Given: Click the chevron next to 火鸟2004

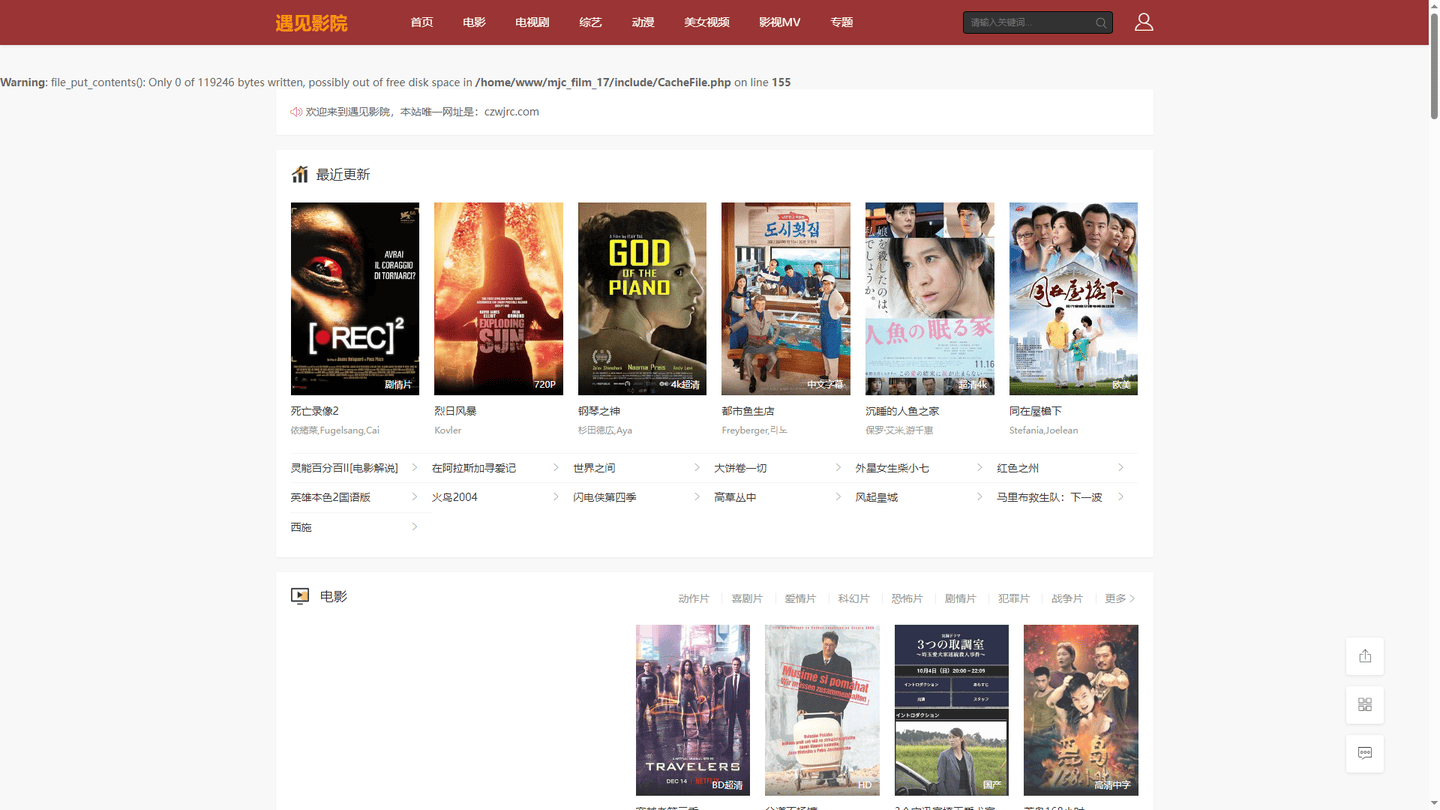Looking at the screenshot, I should pyautogui.click(x=555, y=497).
